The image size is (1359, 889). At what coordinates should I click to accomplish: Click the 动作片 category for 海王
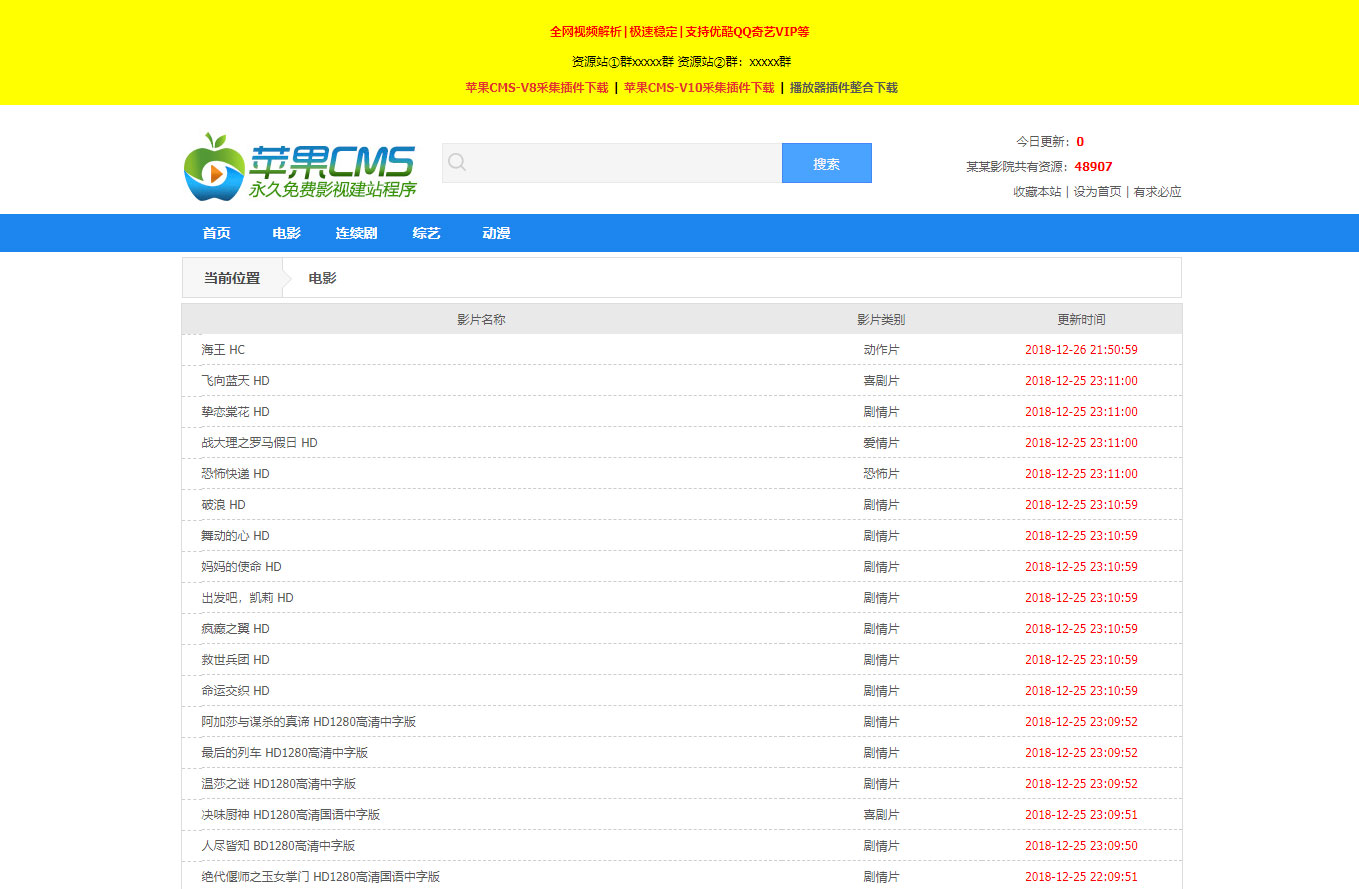881,349
